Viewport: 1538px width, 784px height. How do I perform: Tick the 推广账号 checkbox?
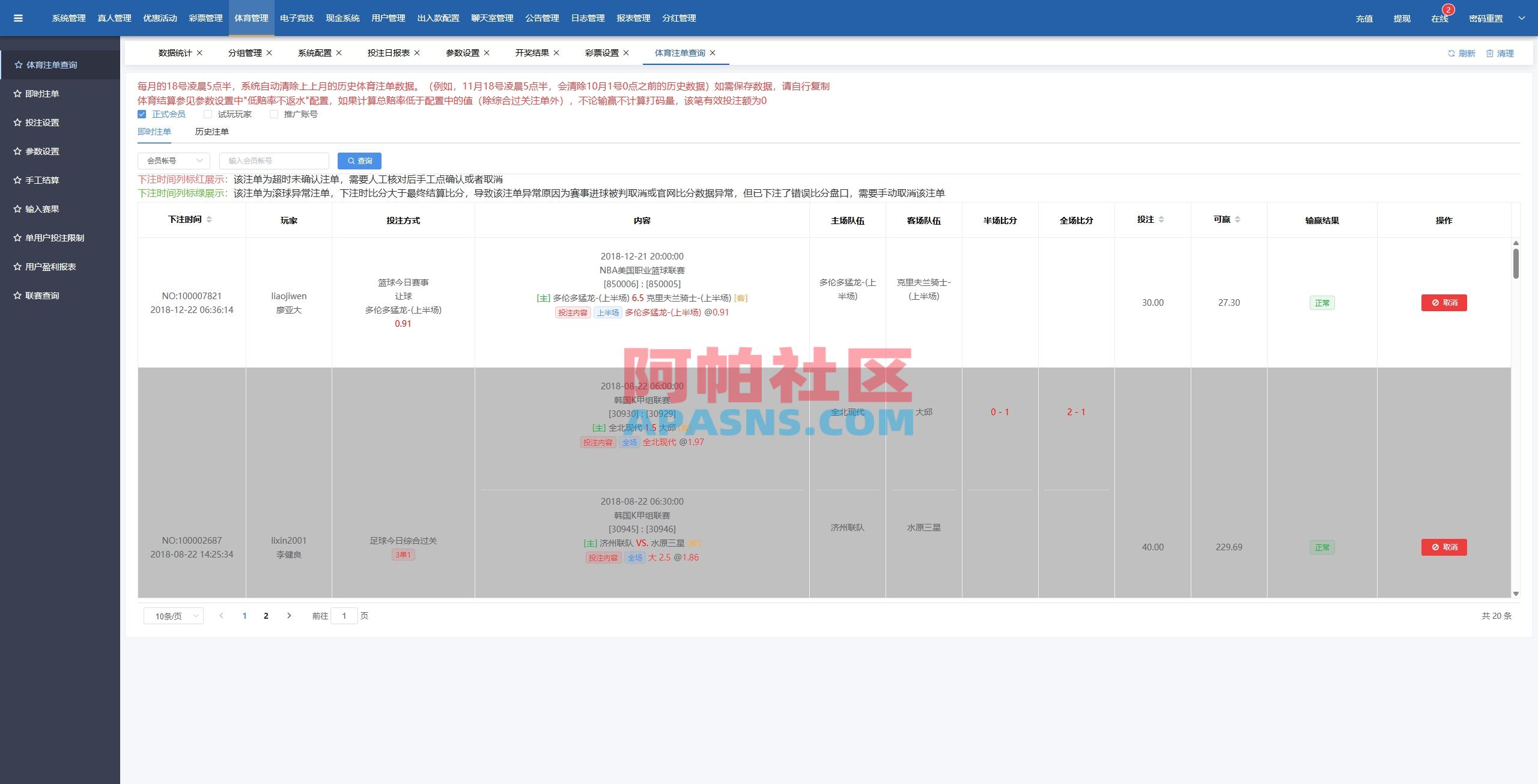pos(274,114)
